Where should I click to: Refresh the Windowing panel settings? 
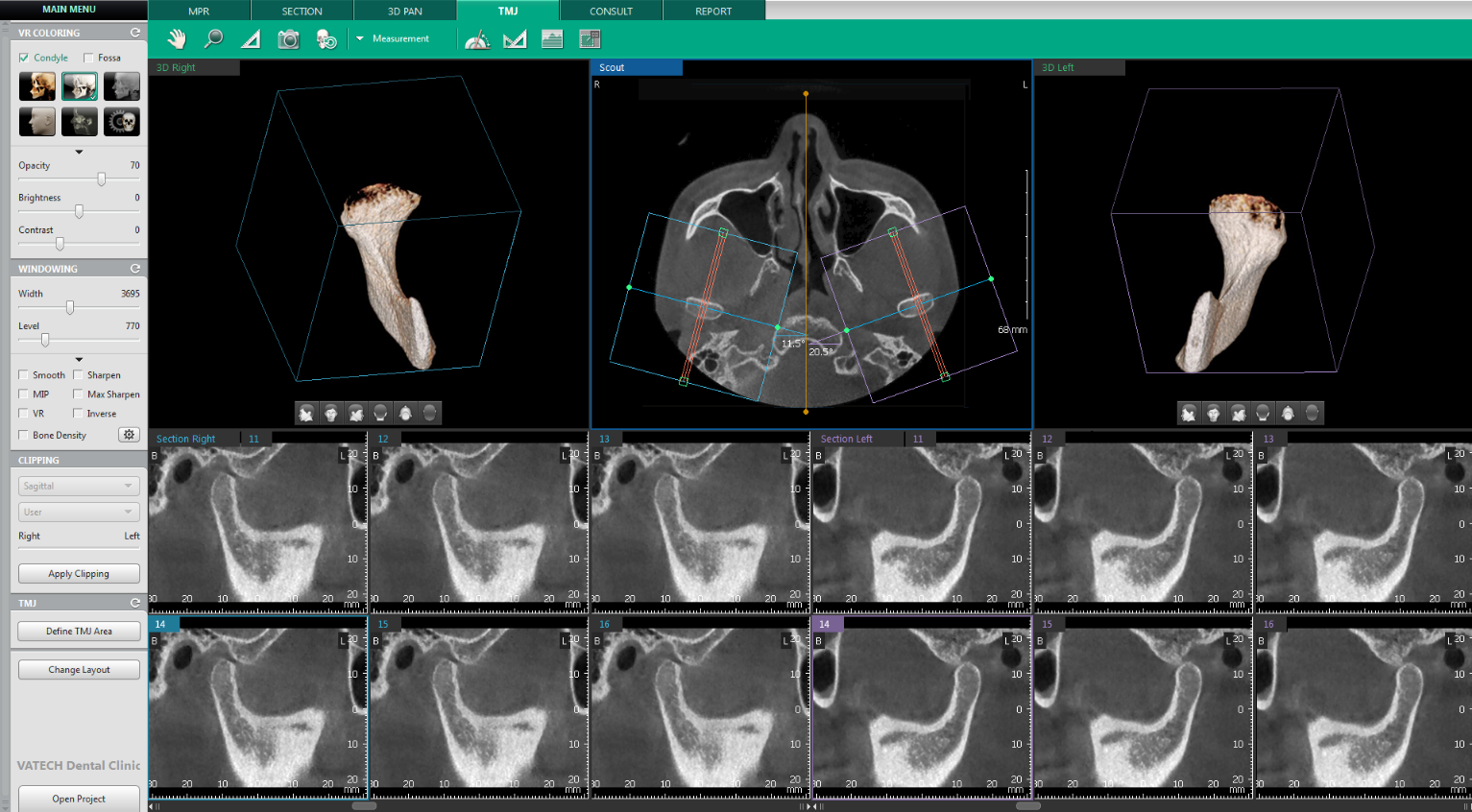pos(135,269)
